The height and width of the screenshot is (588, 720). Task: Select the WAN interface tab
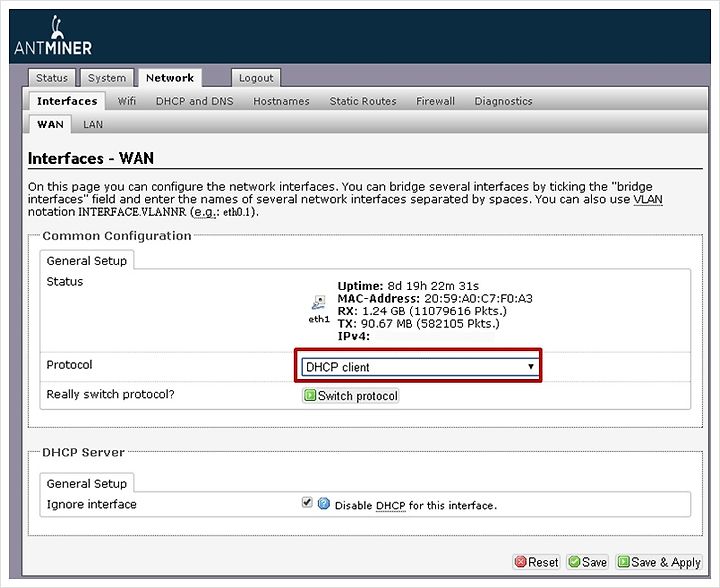point(51,124)
